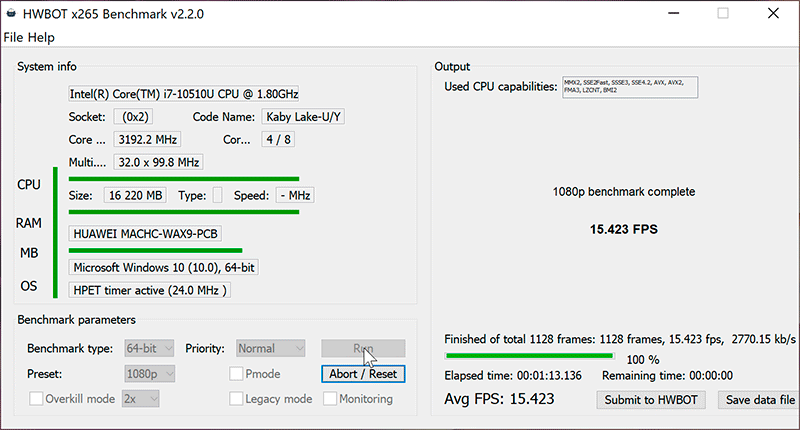Click the cores/threads 4 / 8 field
The height and width of the screenshot is (430, 800).
278,139
